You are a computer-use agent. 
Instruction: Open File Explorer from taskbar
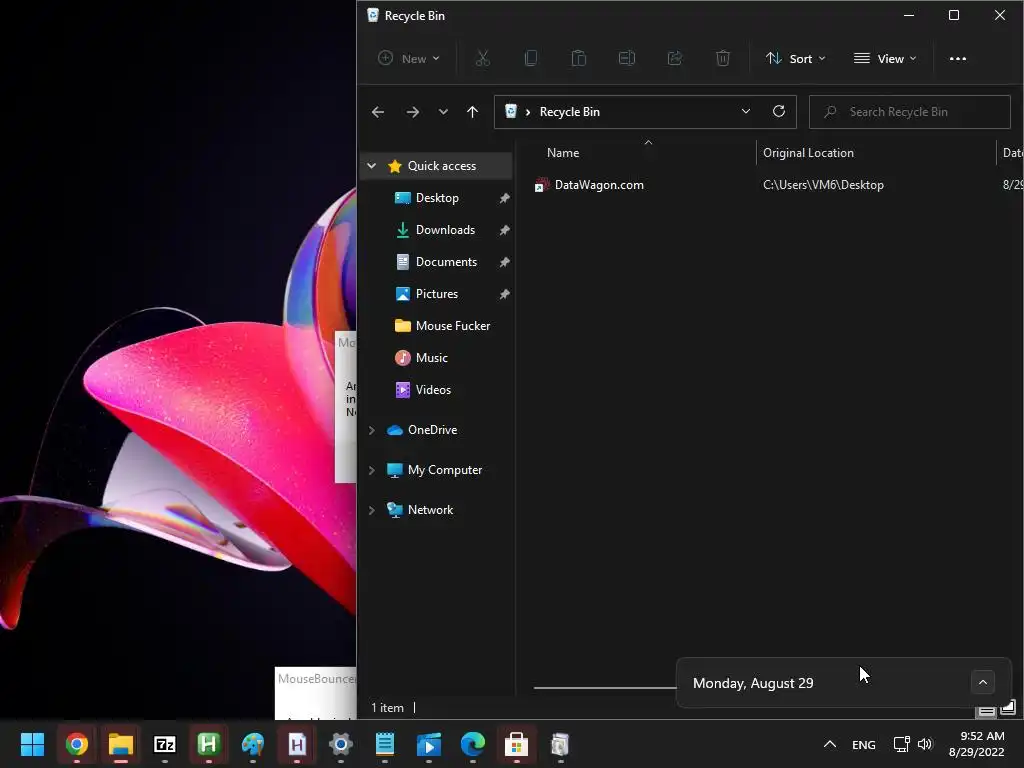pyautogui.click(x=120, y=744)
